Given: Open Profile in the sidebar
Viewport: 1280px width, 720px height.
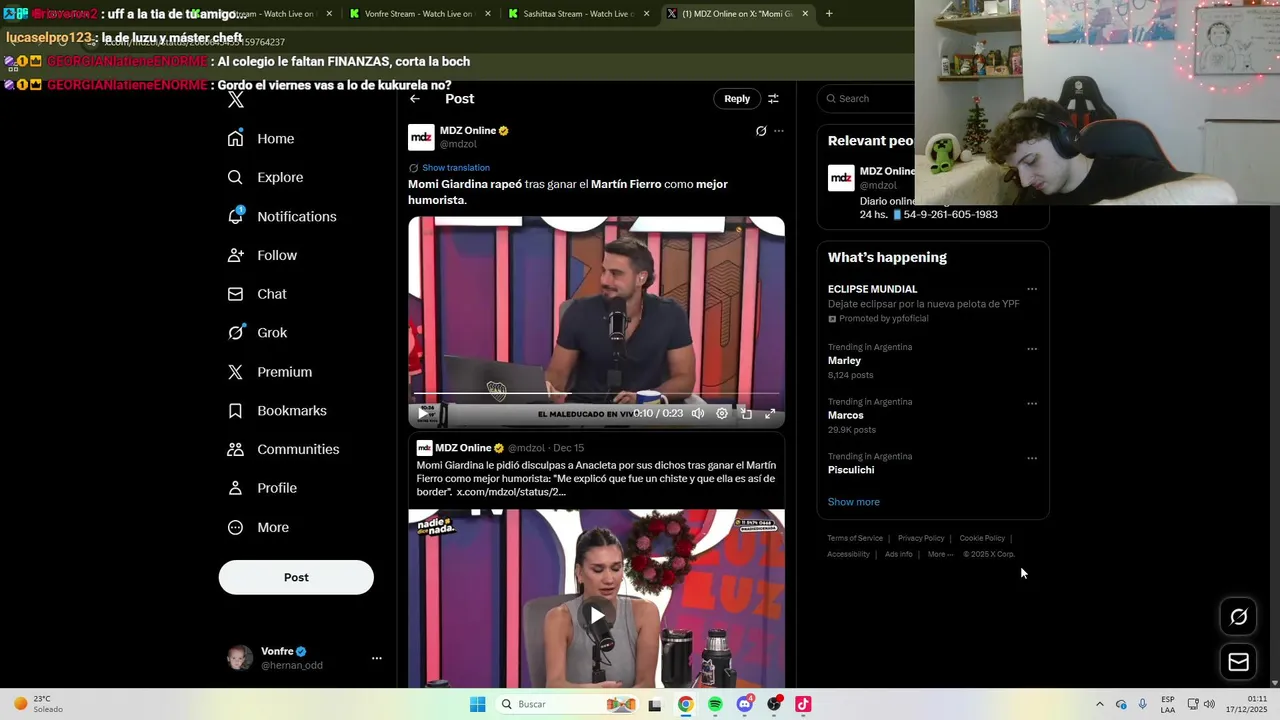Looking at the screenshot, I should pos(262,488).
